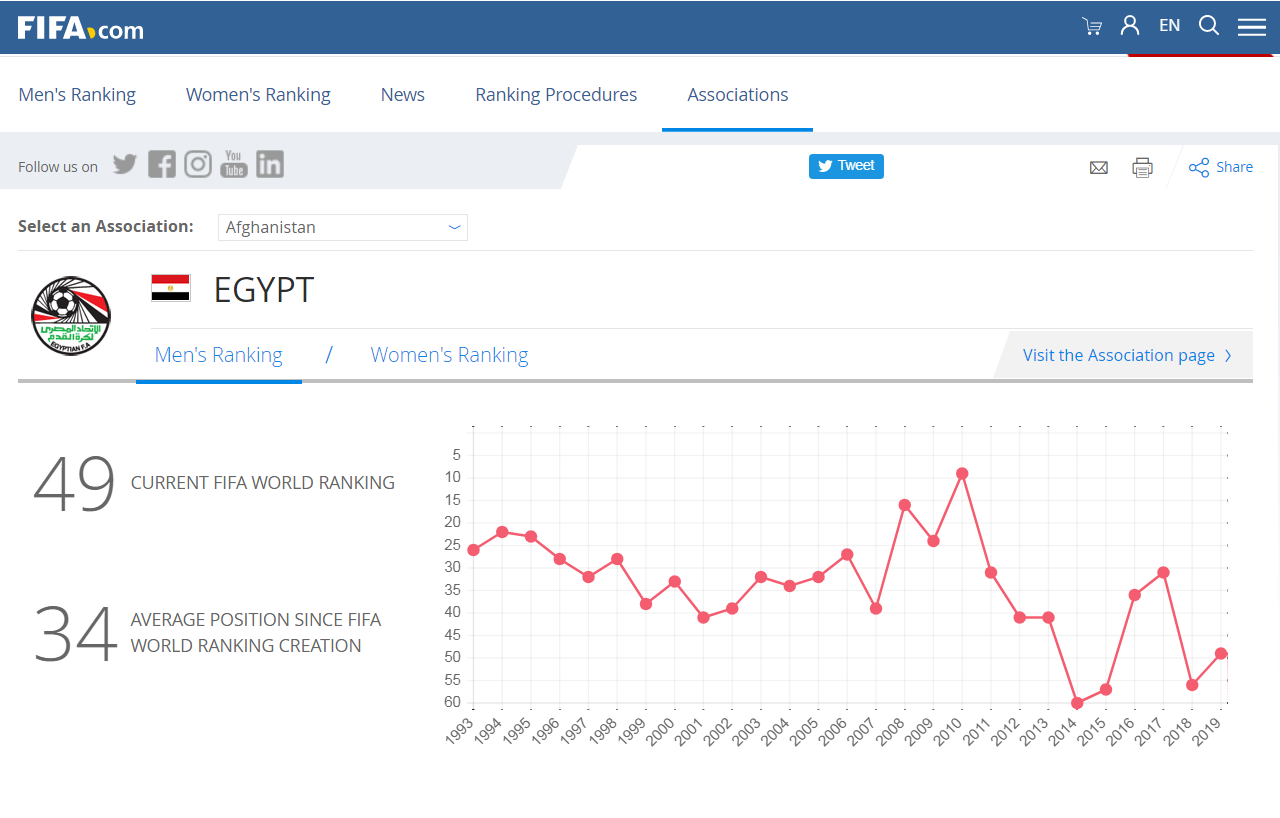Visit FIFA's Instagram page icon

click(x=198, y=164)
